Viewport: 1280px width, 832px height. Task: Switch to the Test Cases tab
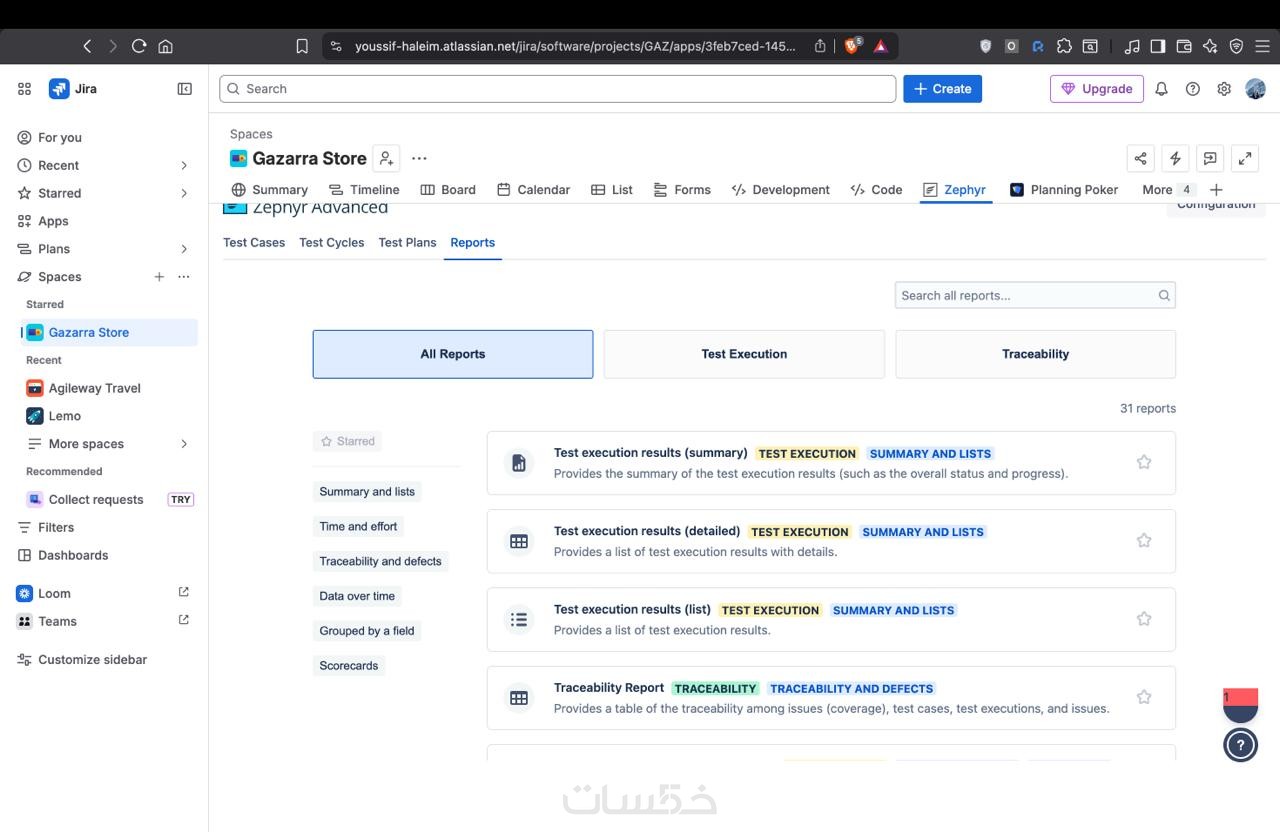(254, 242)
